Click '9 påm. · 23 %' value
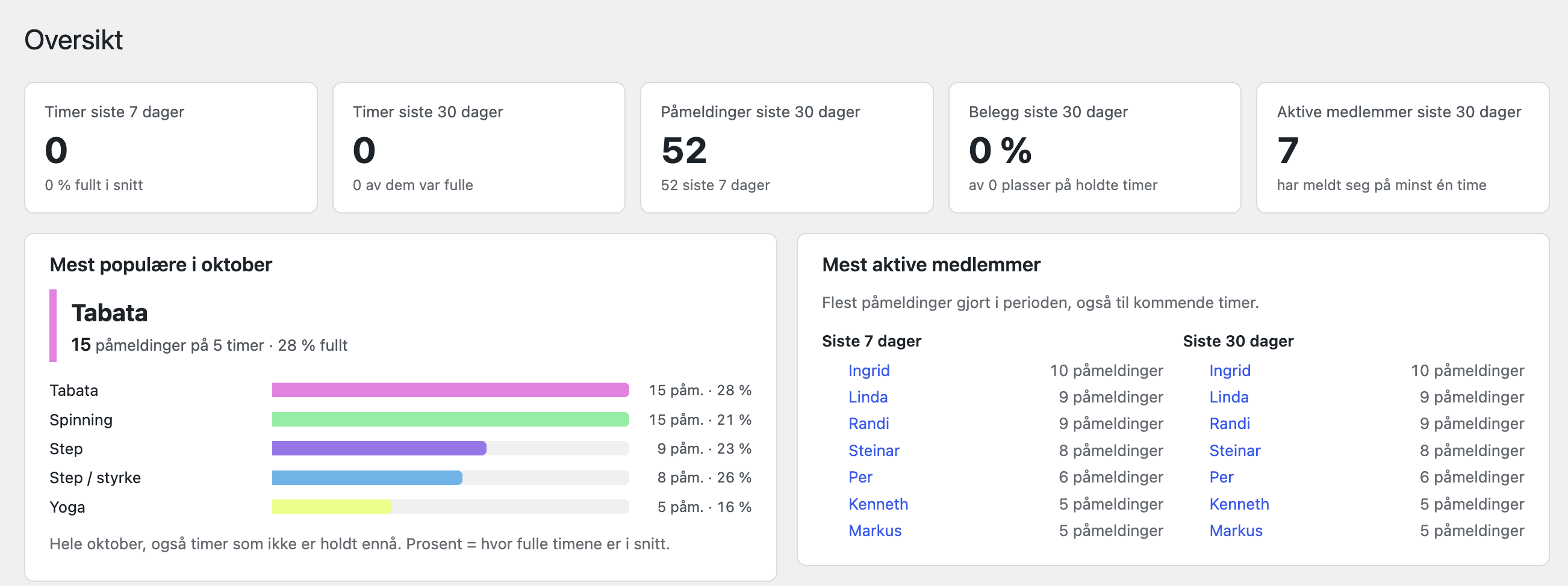The width and height of the screenshot is (1568, 586). click(x=705, y=449)
